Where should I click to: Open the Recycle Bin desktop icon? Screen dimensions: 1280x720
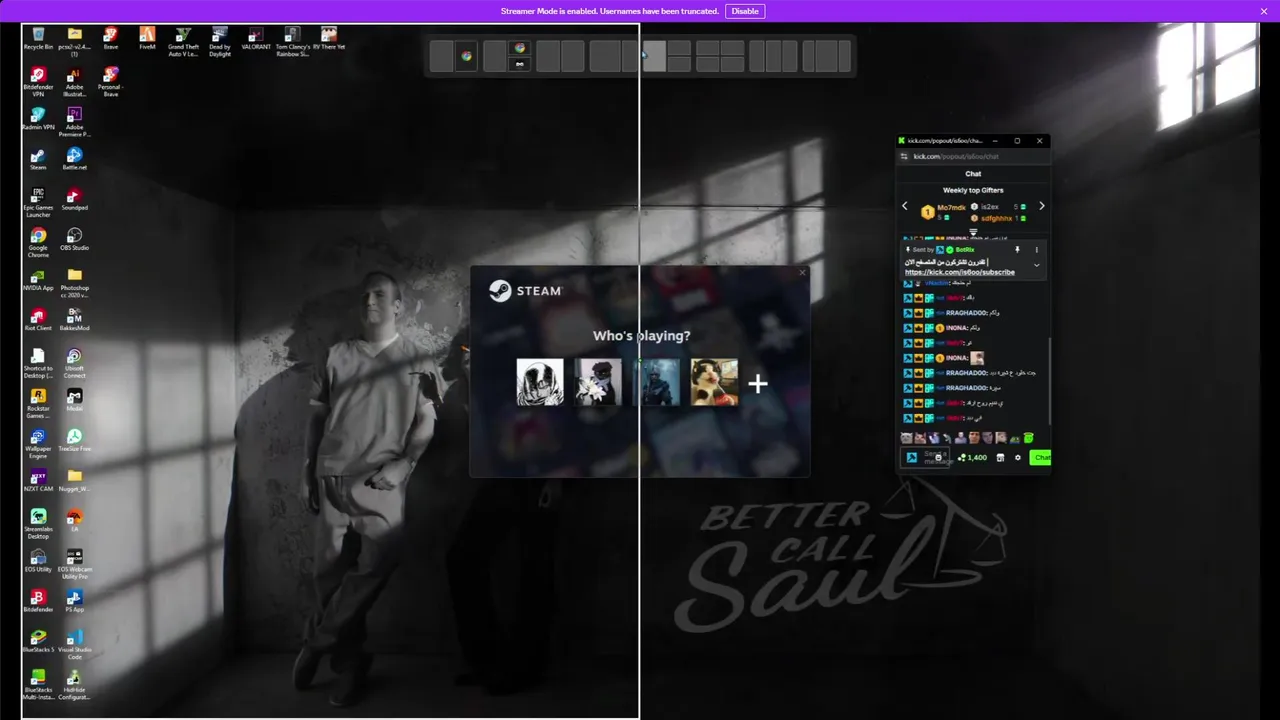(38, 40)
